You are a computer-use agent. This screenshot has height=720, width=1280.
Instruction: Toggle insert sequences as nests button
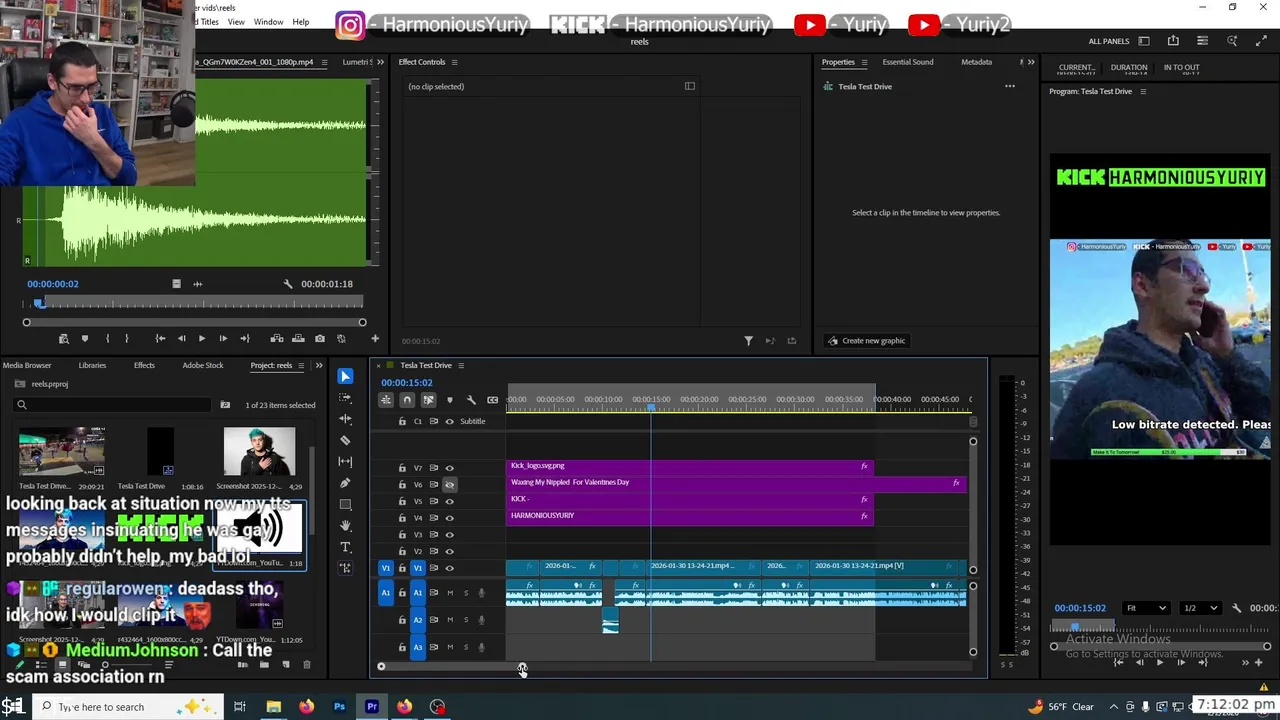pos(385,400)
